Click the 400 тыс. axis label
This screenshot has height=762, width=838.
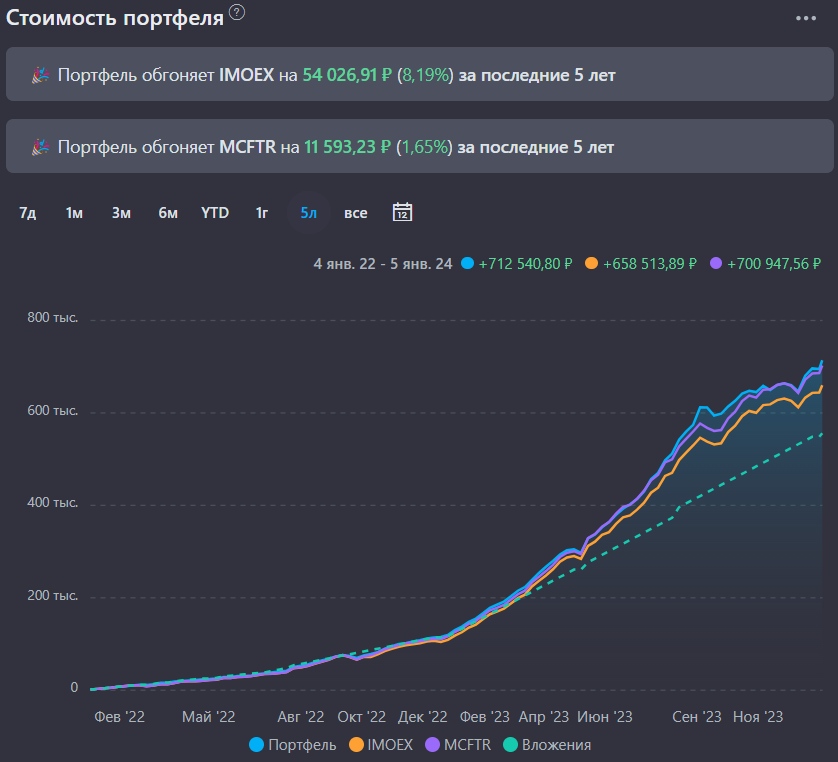point(53,503)
